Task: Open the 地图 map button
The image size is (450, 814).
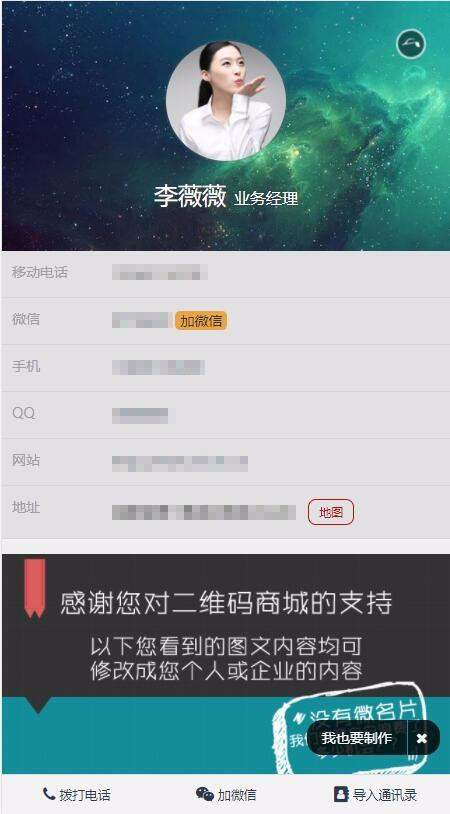Action: click(x=331, y=512)
